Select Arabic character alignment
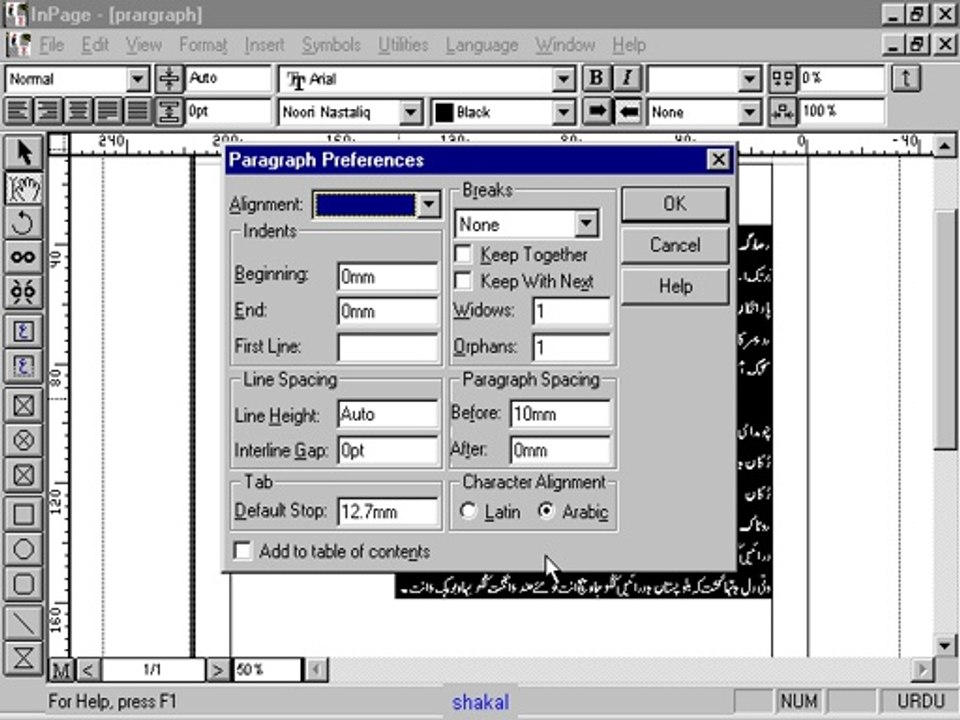This screenshot has width=960, height=720. 546,511
